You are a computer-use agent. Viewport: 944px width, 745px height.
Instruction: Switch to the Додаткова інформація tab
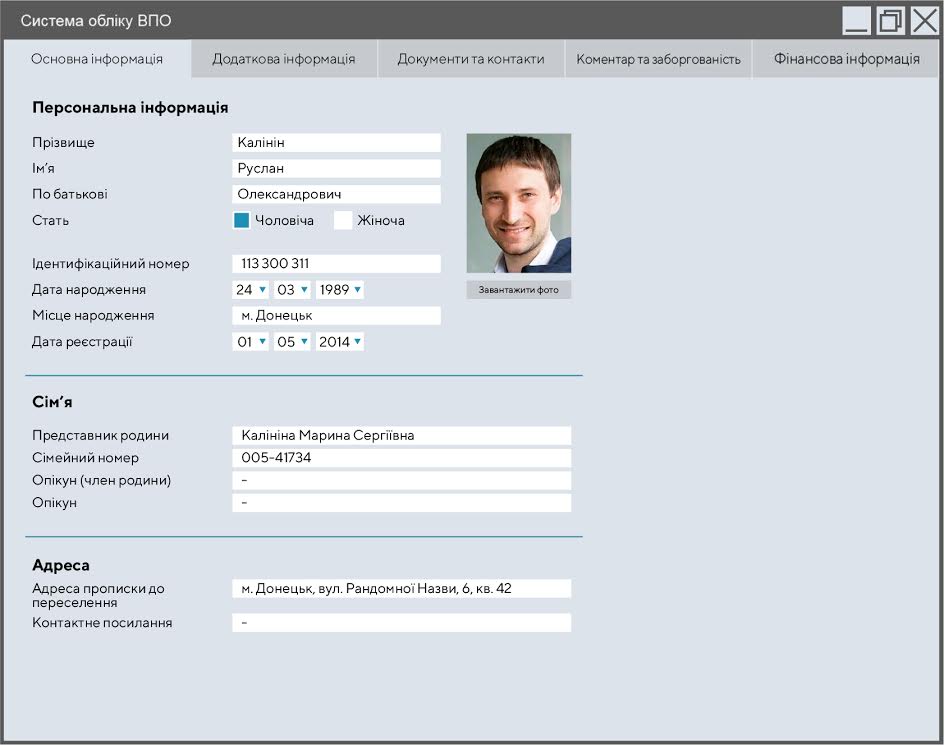pos(283,59)
